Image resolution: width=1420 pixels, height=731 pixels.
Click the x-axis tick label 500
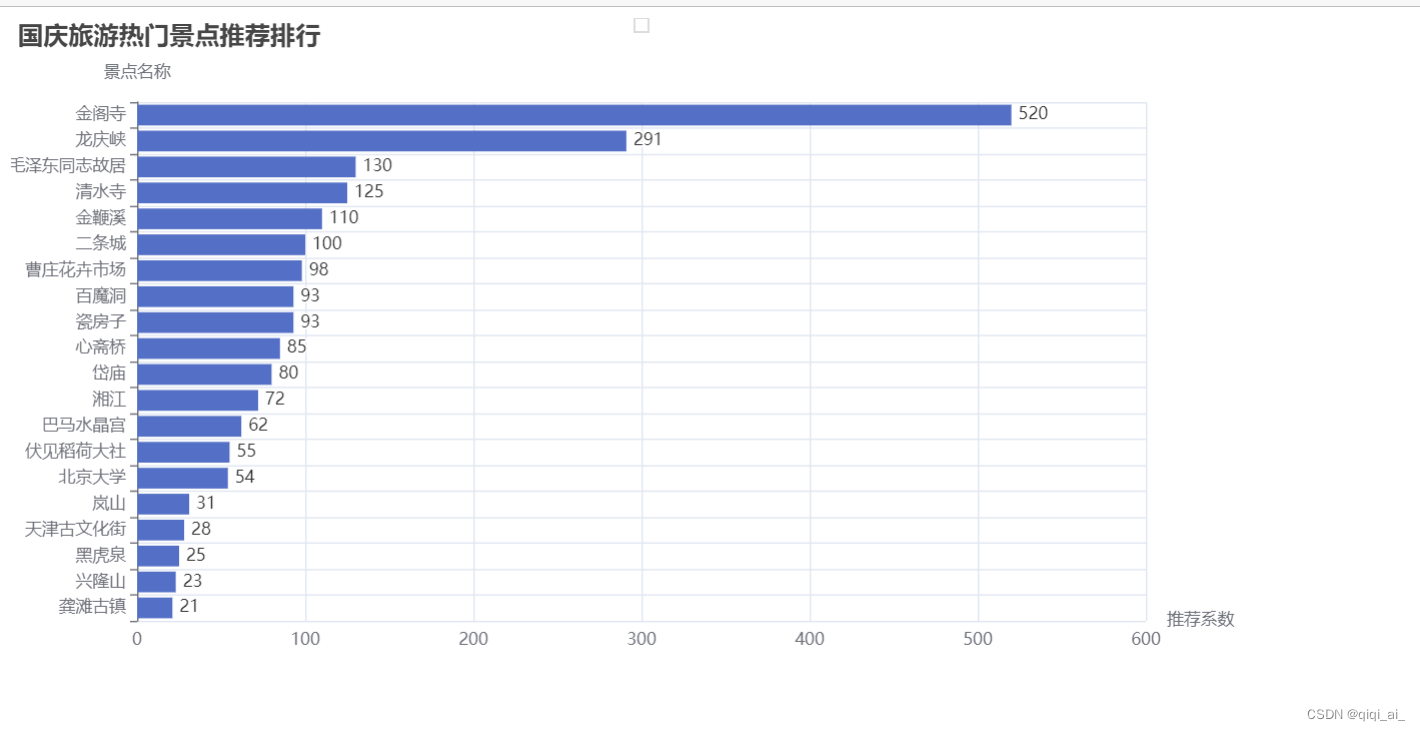coord(978,640)
